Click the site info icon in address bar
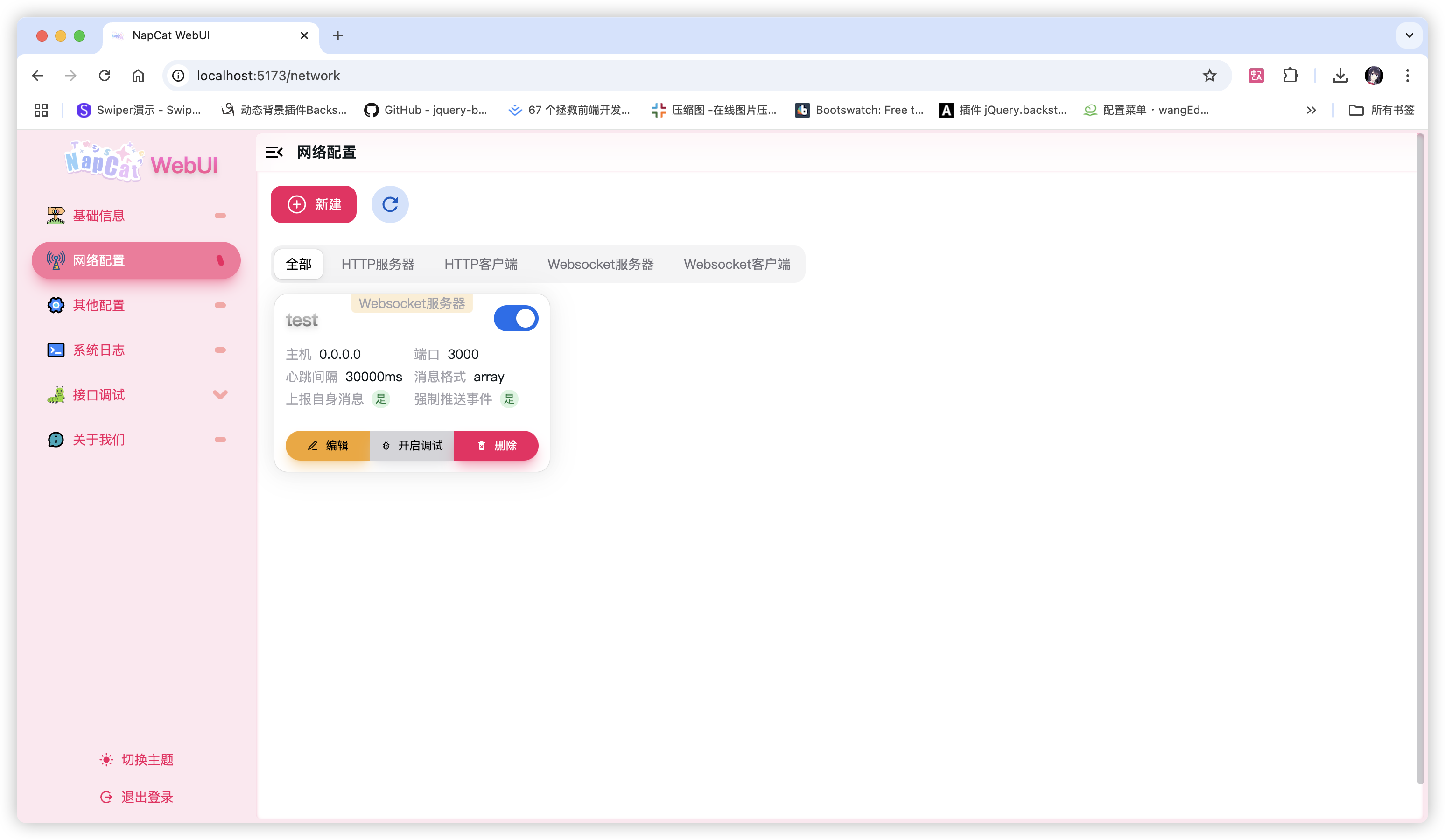 tap(178, 76)
